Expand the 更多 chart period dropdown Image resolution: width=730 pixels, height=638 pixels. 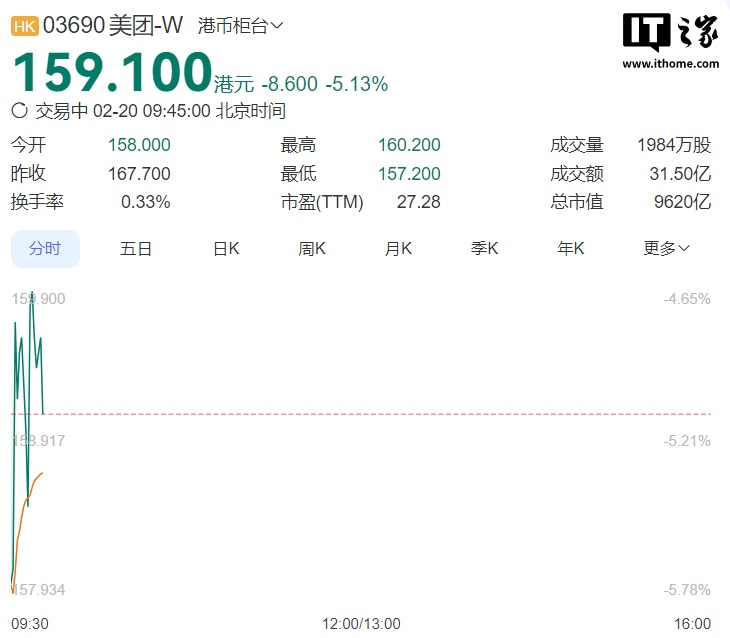[x=666, y=248]
